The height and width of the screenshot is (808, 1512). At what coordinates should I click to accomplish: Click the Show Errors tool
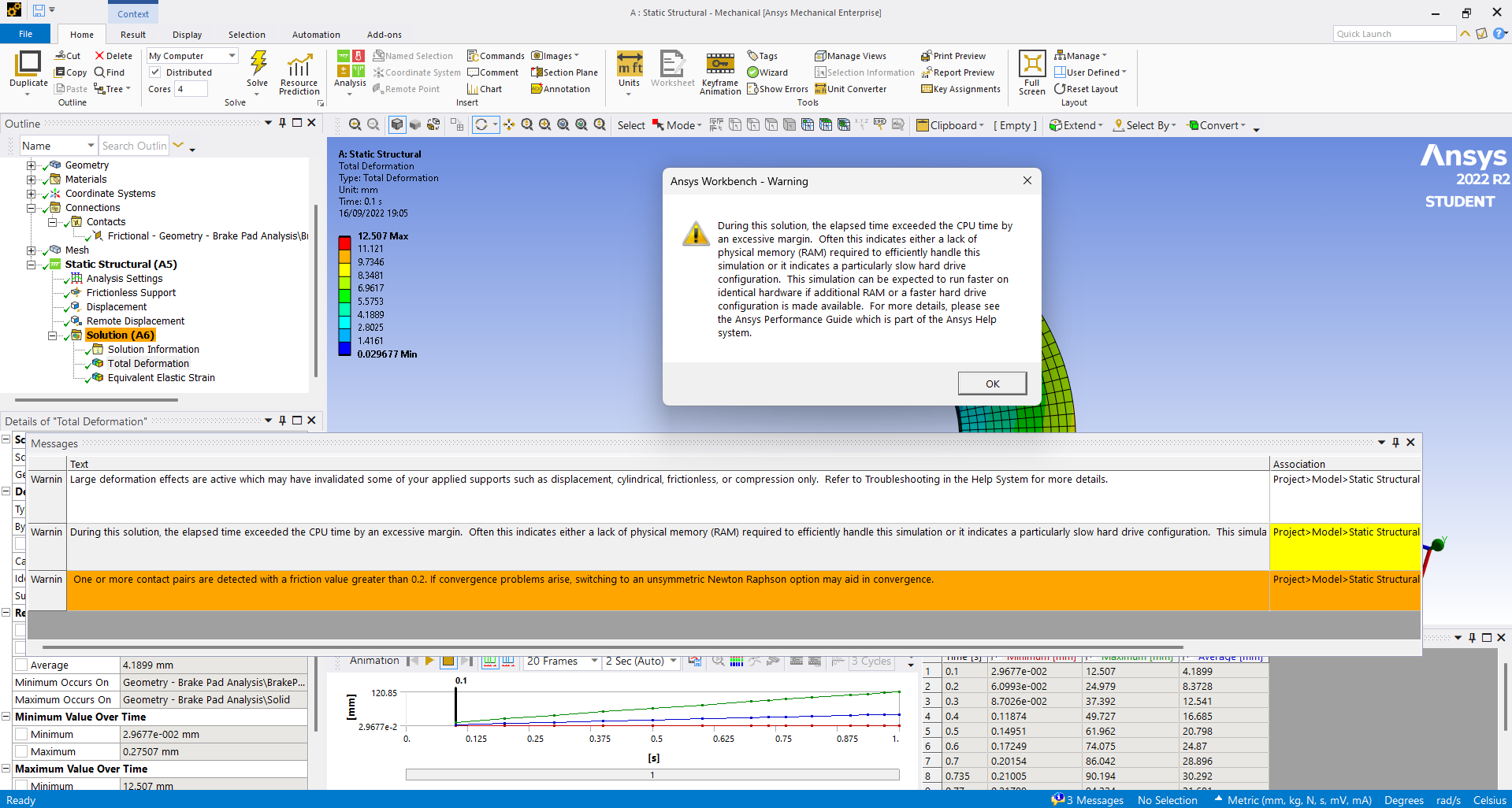pos(778,89)
